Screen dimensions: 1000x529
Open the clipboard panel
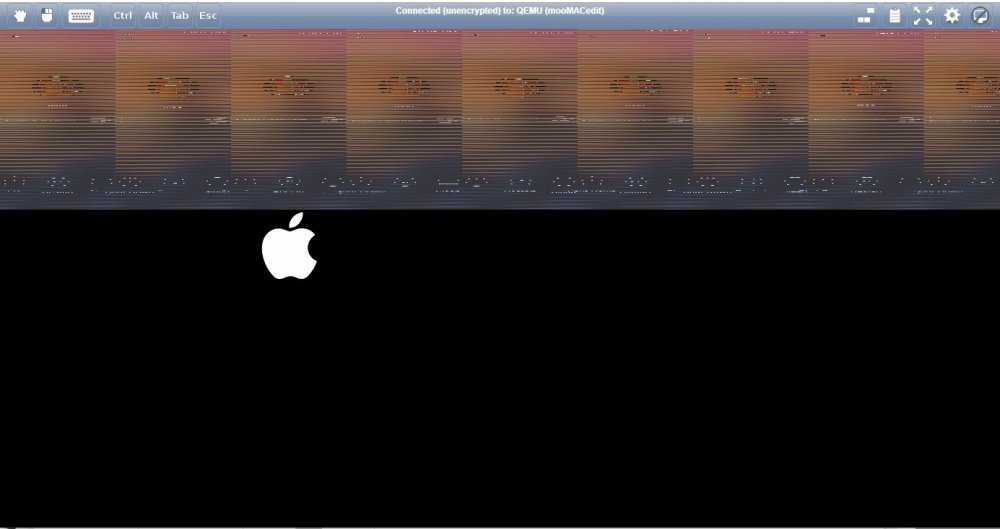pyautogui.click(x=895, y=15)
